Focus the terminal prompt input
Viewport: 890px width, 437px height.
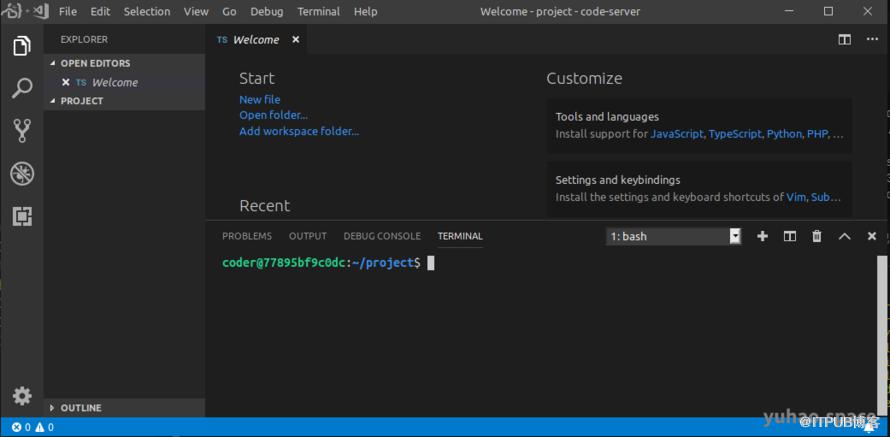[x=430, y=263]
